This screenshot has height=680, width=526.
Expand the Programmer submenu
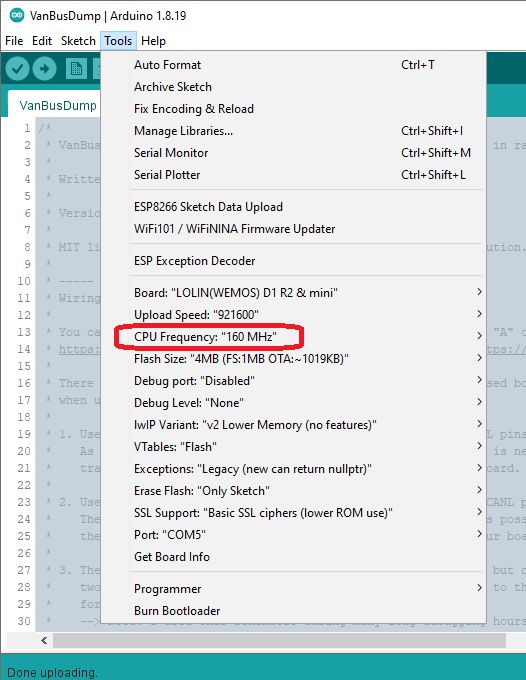pyautogui.click(x=293, y=589)
